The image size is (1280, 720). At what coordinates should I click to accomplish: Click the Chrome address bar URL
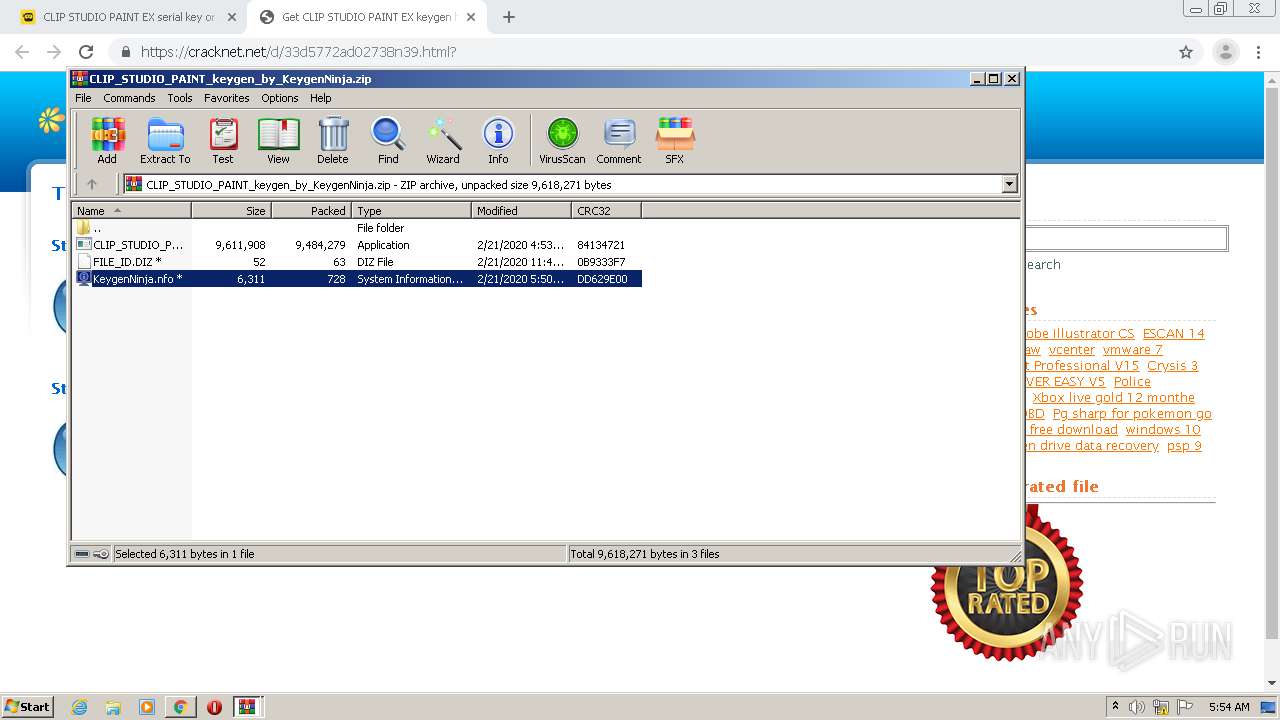coord(298,52)
